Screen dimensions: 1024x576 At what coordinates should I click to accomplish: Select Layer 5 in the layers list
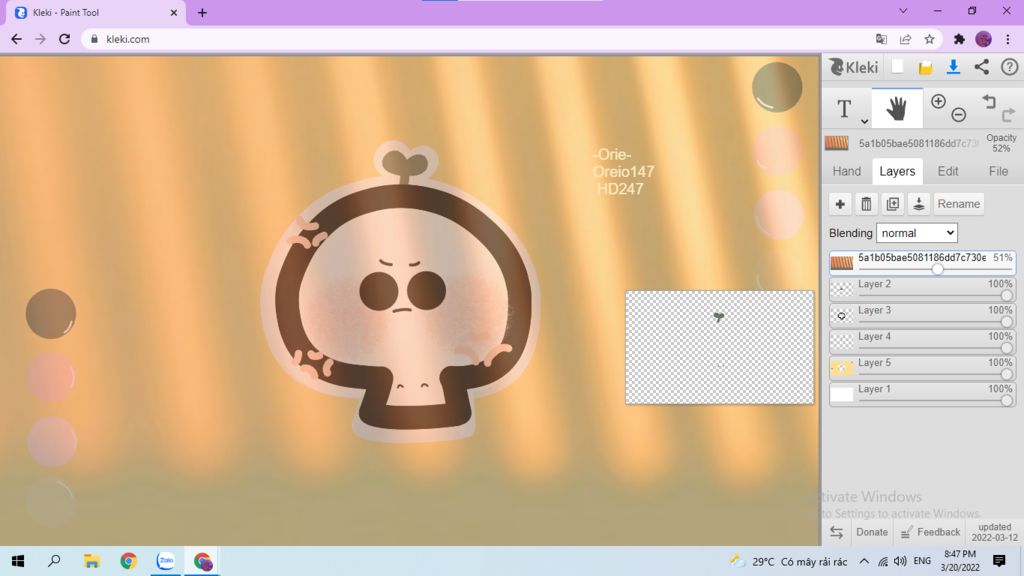coord(922,367)
